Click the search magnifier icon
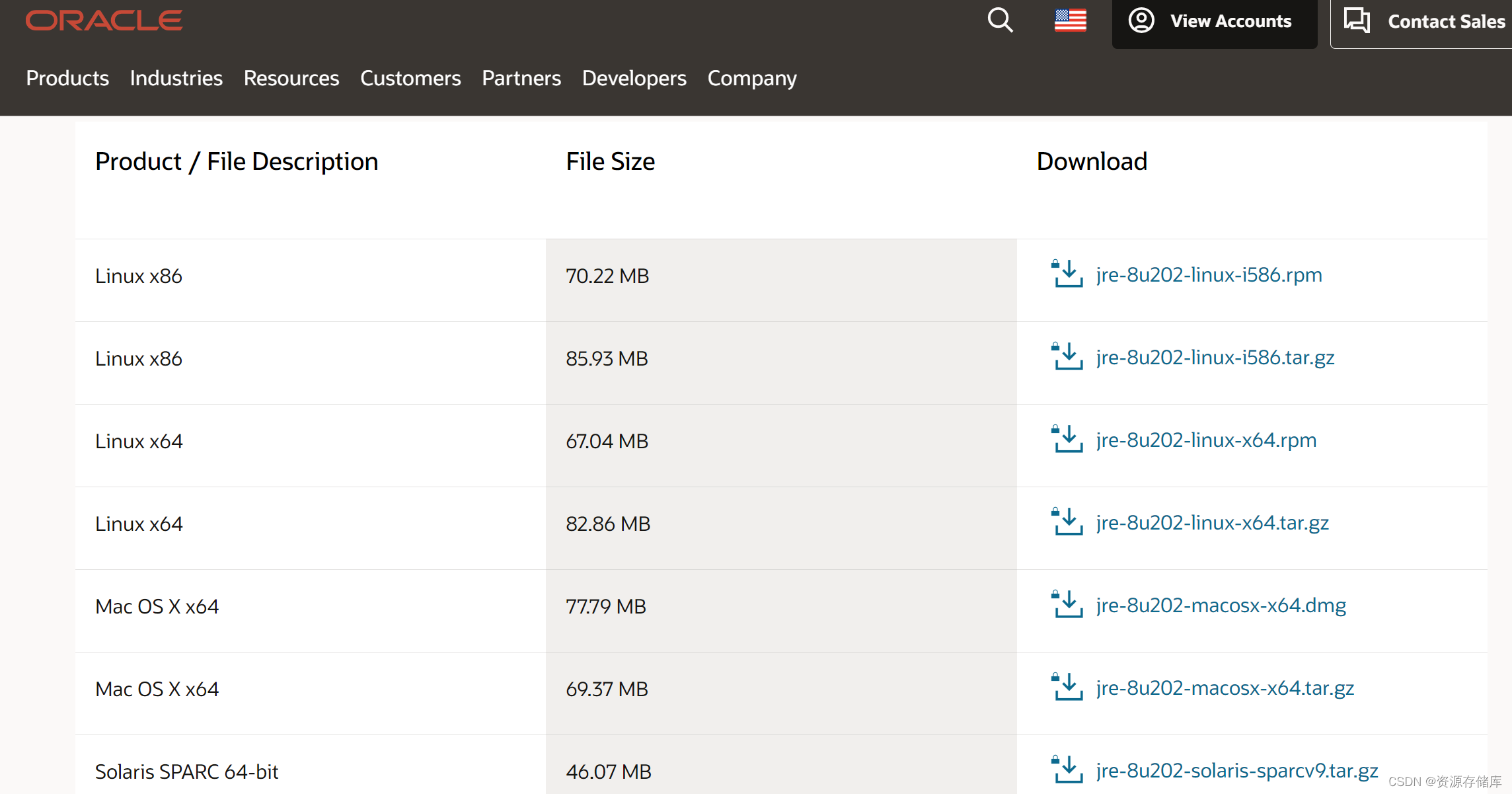Viewport: 1512px width, 794px height. point(1000,20)
